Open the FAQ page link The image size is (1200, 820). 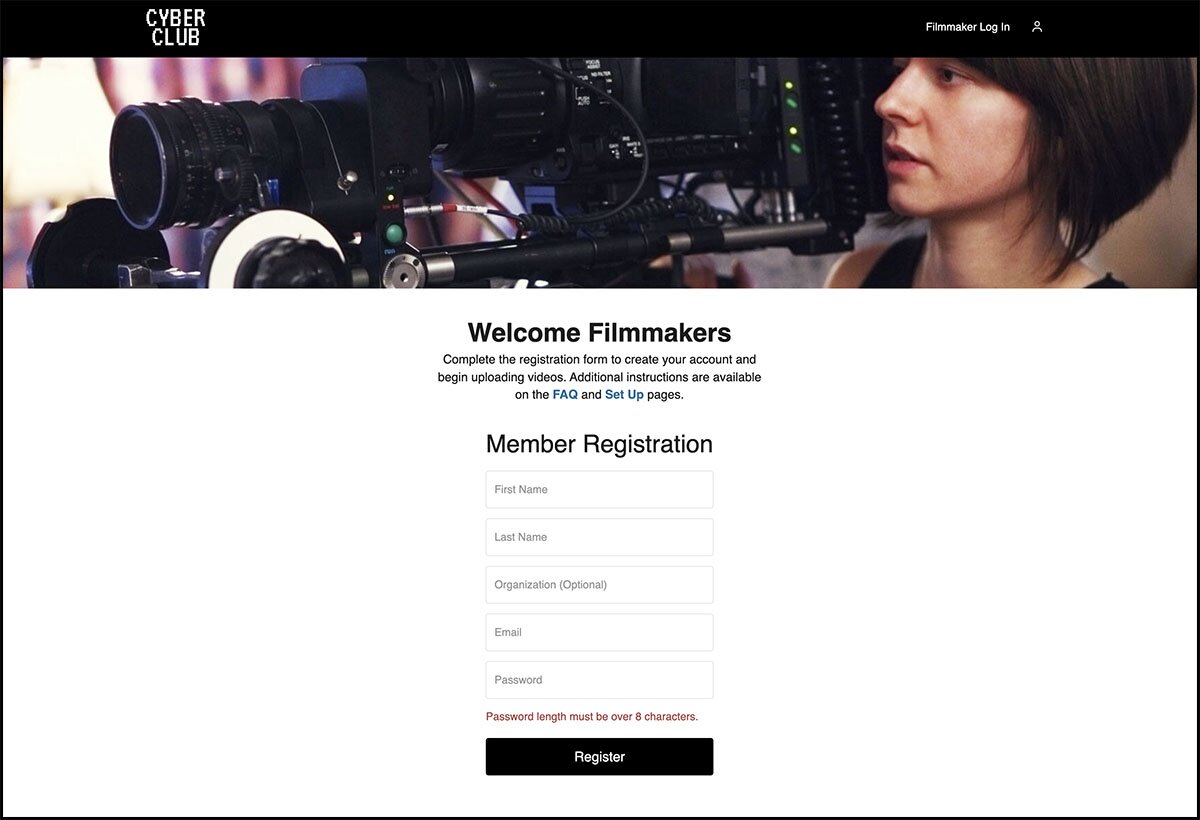[565, 395]
